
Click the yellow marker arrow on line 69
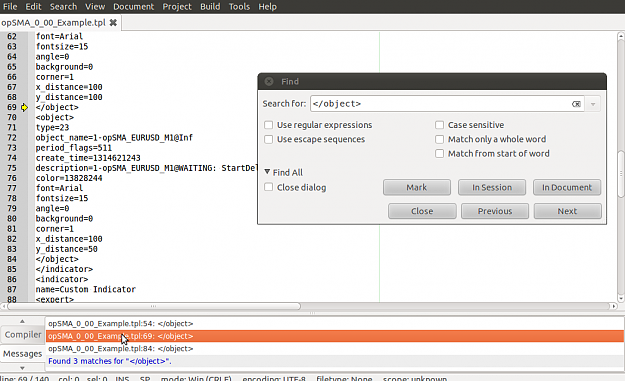(24, 107)
